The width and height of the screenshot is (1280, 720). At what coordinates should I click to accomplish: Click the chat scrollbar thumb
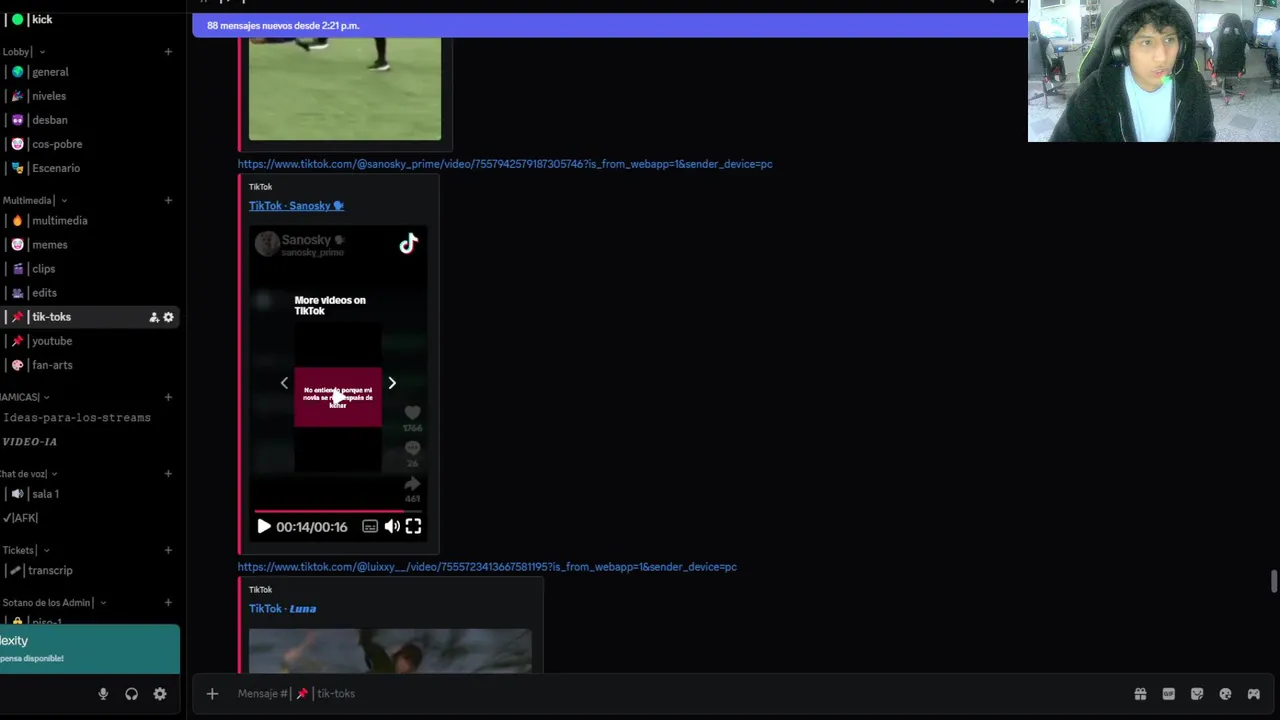click(1273, 581)
